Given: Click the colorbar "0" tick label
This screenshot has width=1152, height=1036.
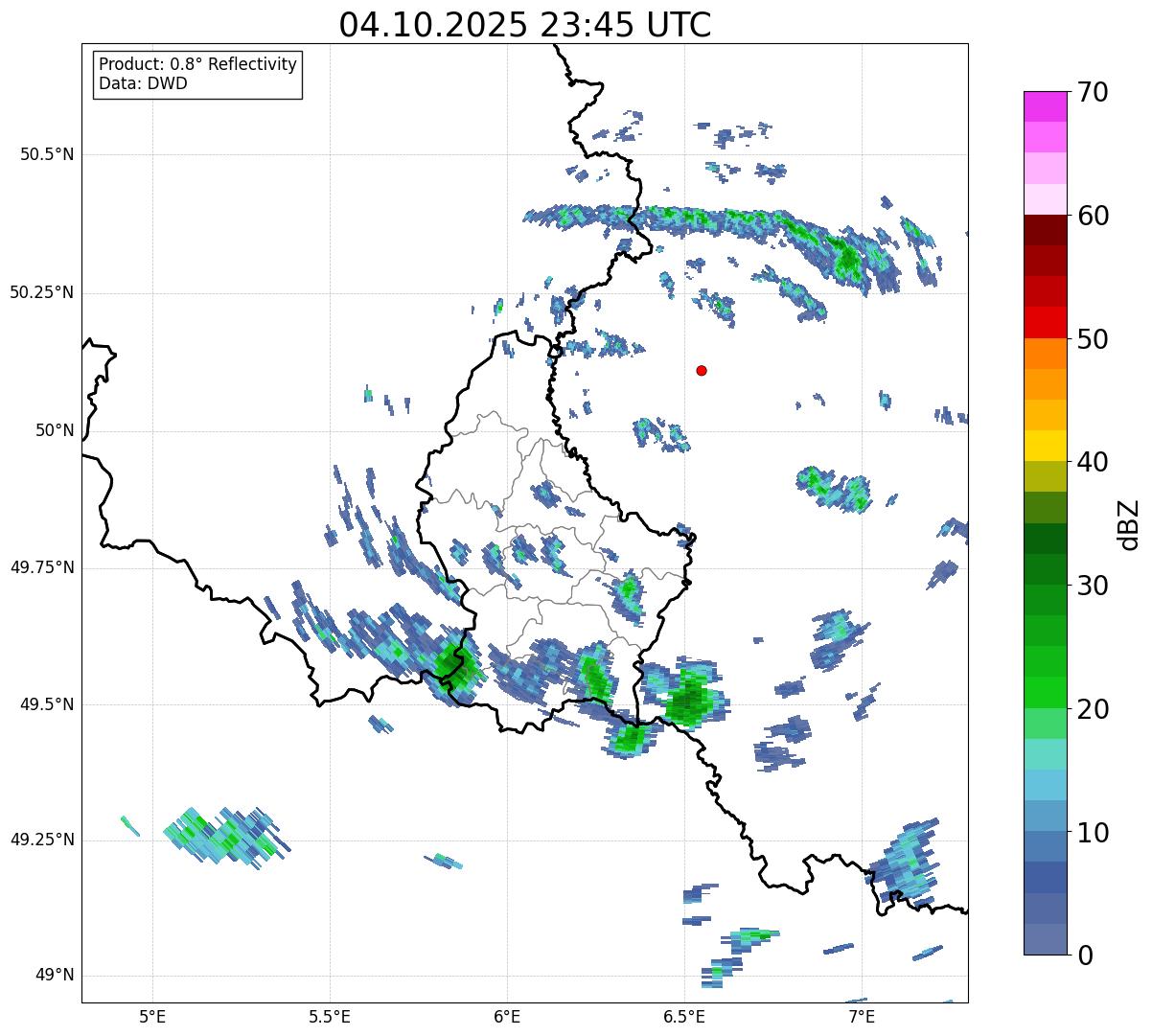Looking at the screenshot, I should 1085,955.
